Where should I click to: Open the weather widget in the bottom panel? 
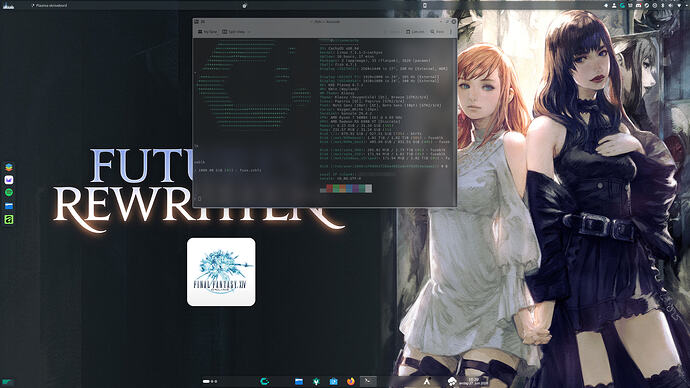(452, 381)
